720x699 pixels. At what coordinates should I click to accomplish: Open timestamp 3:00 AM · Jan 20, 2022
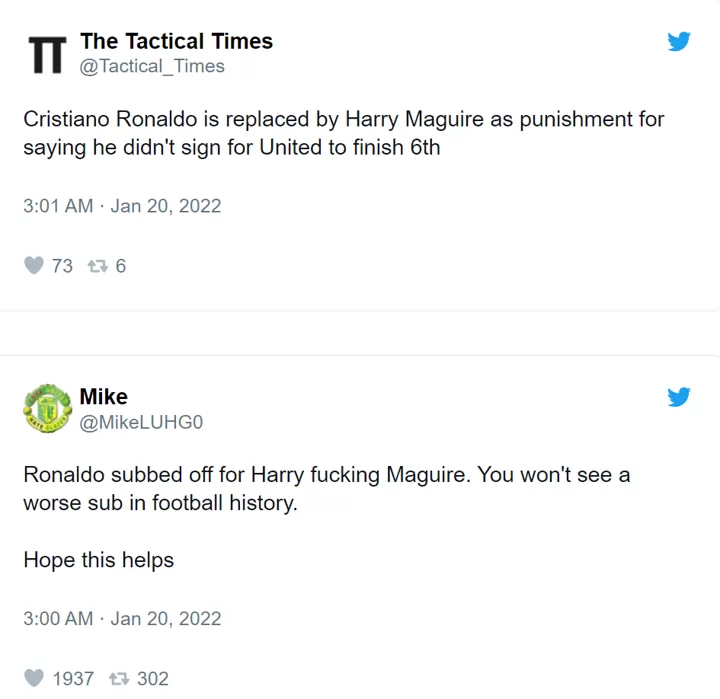[x=122, y=619]
